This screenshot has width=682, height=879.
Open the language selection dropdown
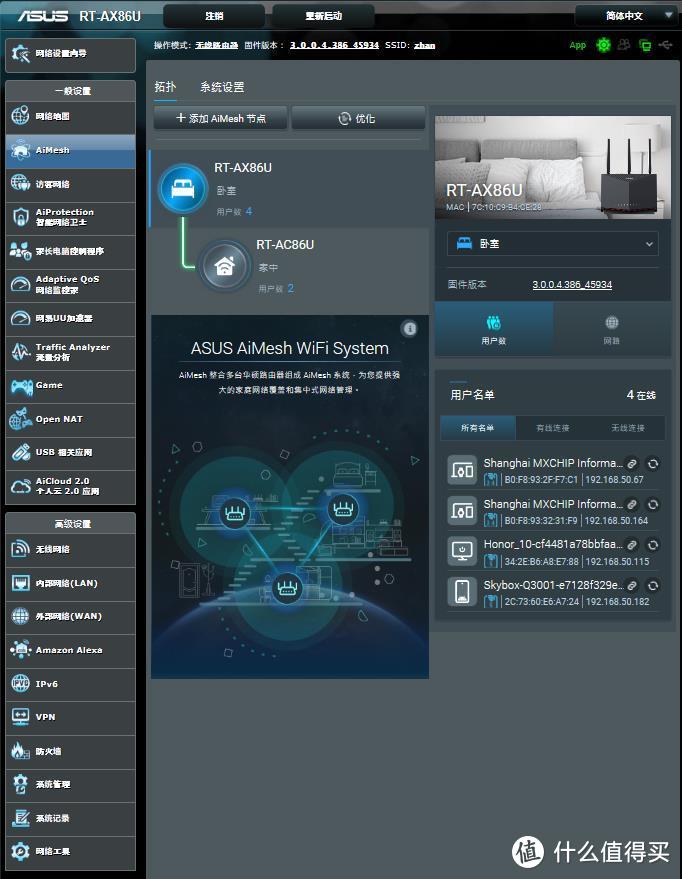[x=627, y=16]
